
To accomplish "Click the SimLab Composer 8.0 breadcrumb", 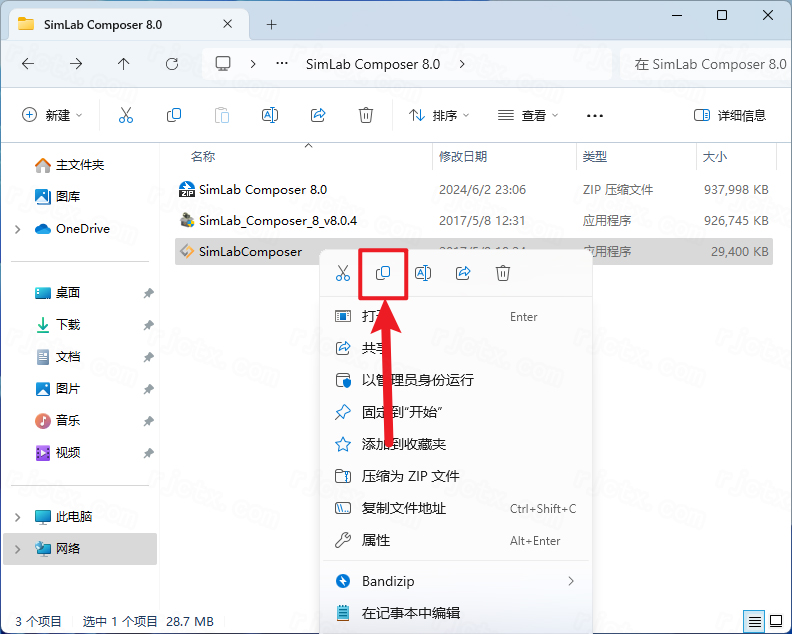I will click(x=373, y=64).
